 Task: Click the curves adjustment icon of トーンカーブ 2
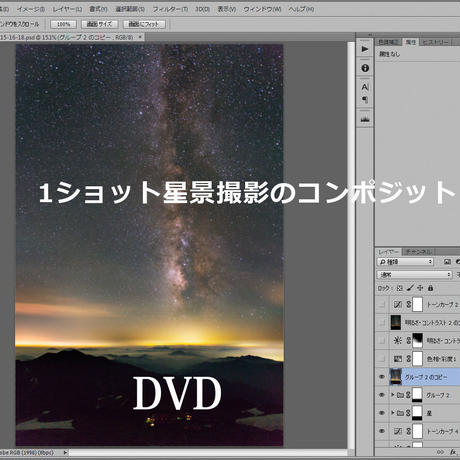tap(398, 304)
